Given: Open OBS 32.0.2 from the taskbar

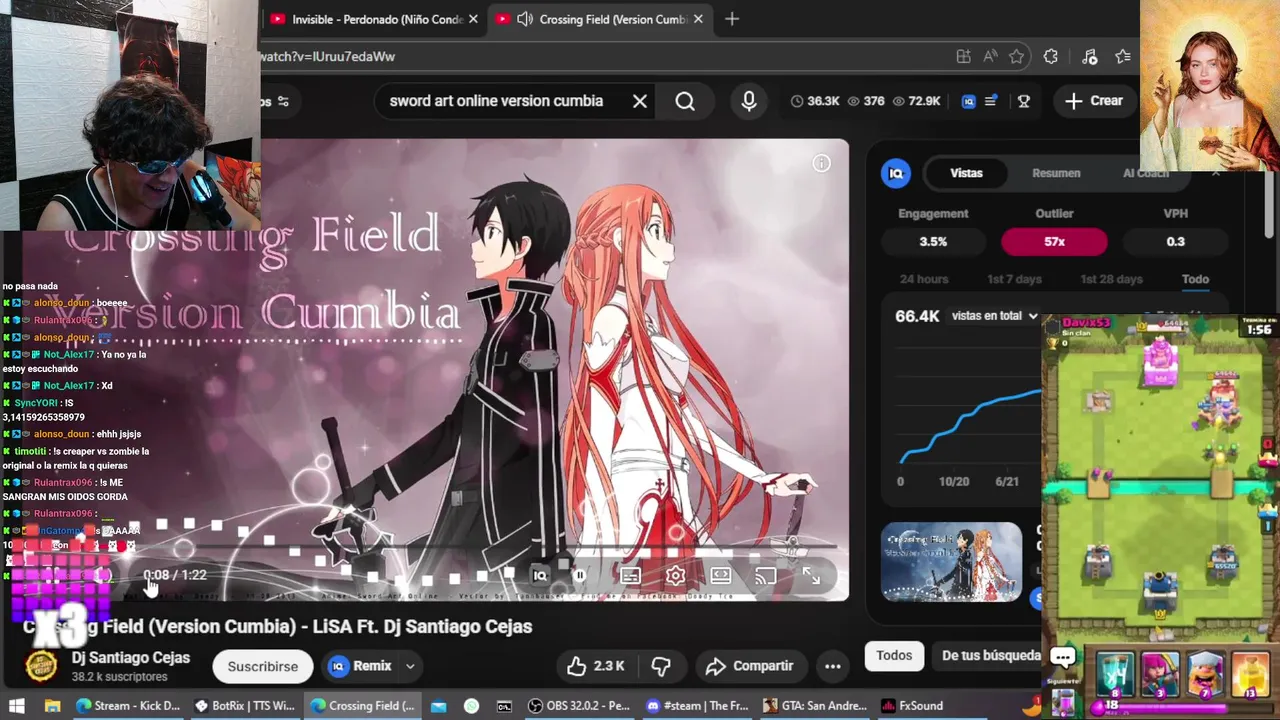Looking at the screenshot, I should tap(580, 706).
